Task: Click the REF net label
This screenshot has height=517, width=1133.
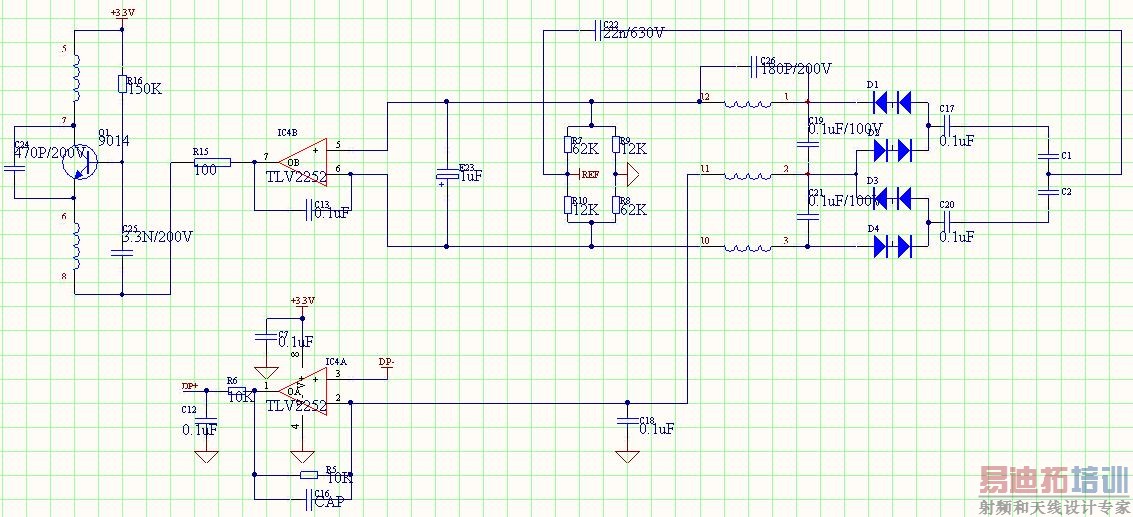Action: tap(590, 174)
